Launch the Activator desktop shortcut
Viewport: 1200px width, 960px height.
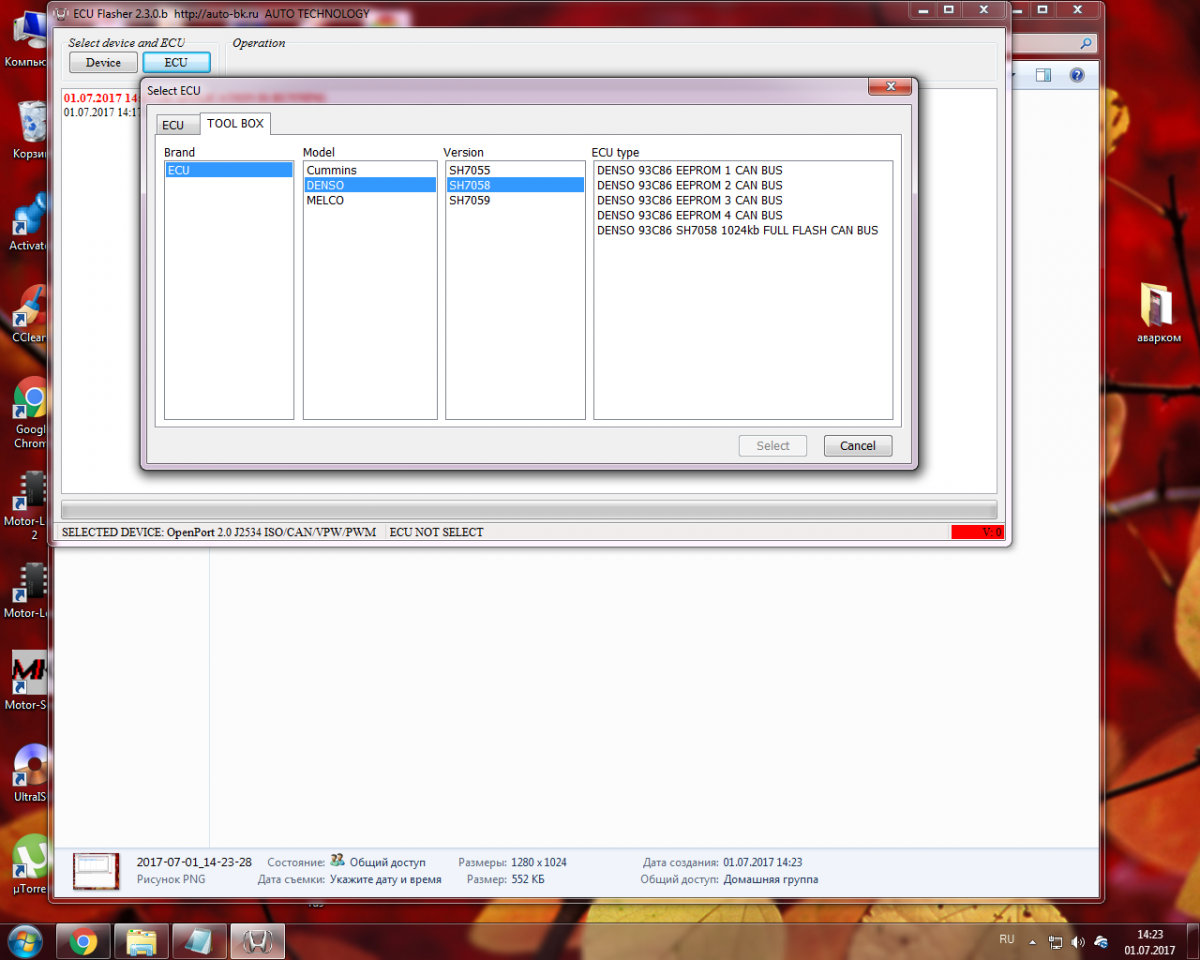point(28,222)
